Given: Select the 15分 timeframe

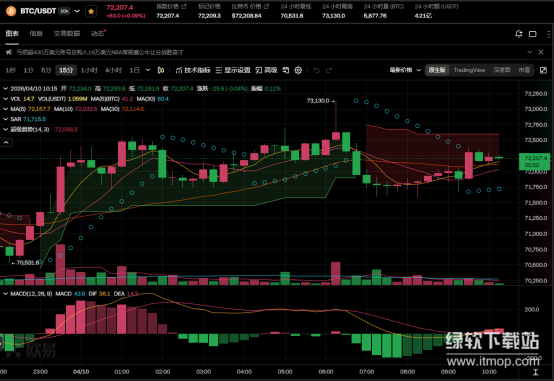Looking at the screenshot, I should (x=66, y=70).
